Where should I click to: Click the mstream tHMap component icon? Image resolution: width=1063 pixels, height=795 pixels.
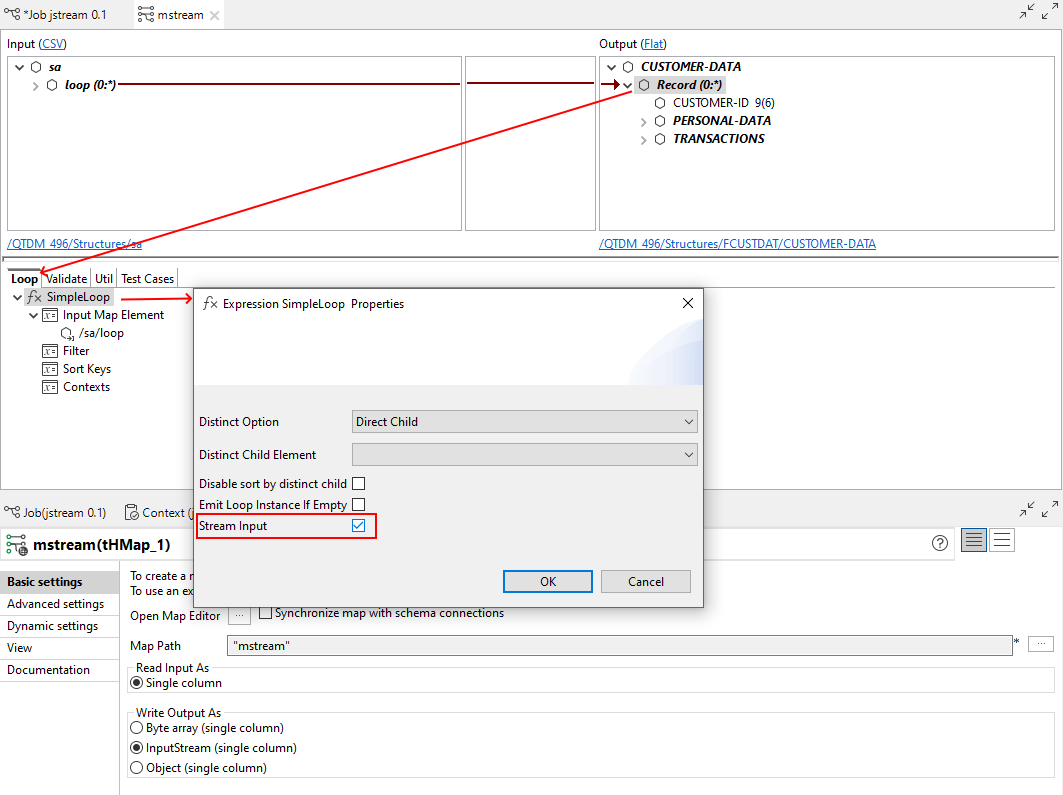pos(16,545)
